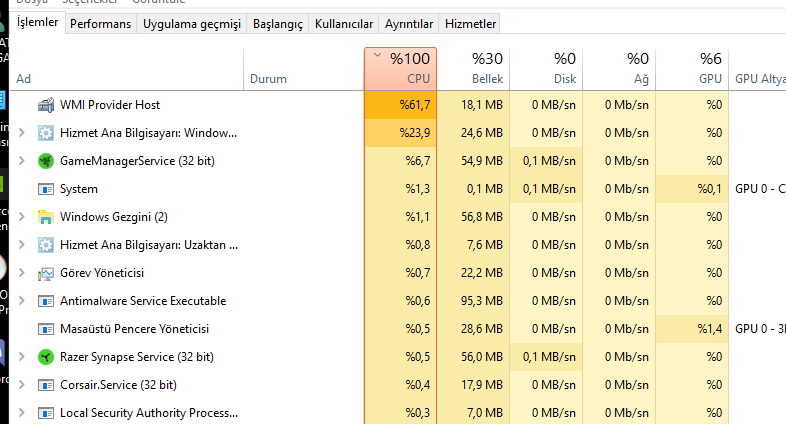Expand the Görev Yöneticisi process group
This screenshot has width=786, height=424.
click(x=22, y=273)
